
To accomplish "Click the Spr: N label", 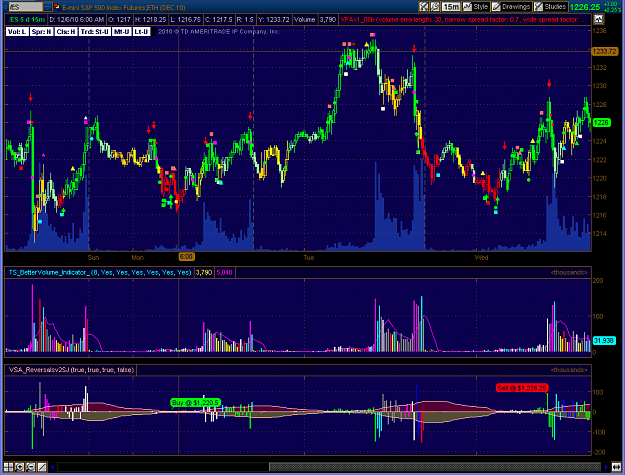I will click(x=41, y=31).
